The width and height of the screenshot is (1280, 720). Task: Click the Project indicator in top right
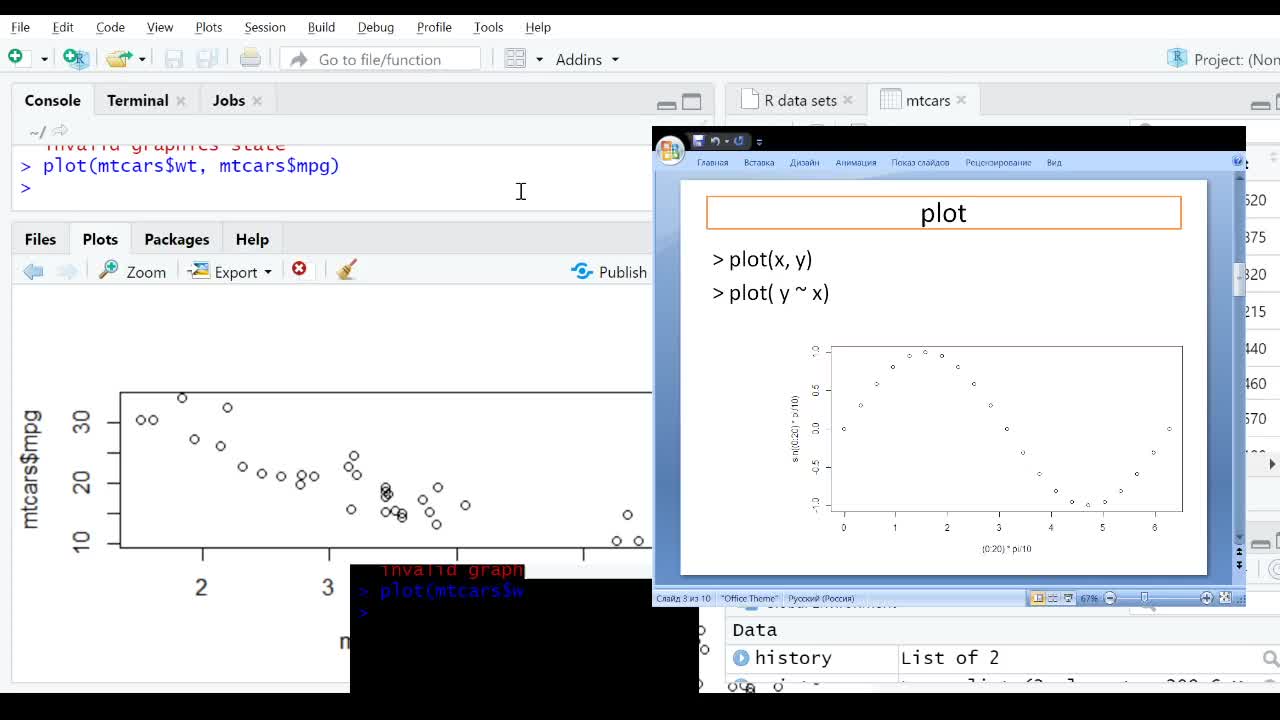point(1223,59)
